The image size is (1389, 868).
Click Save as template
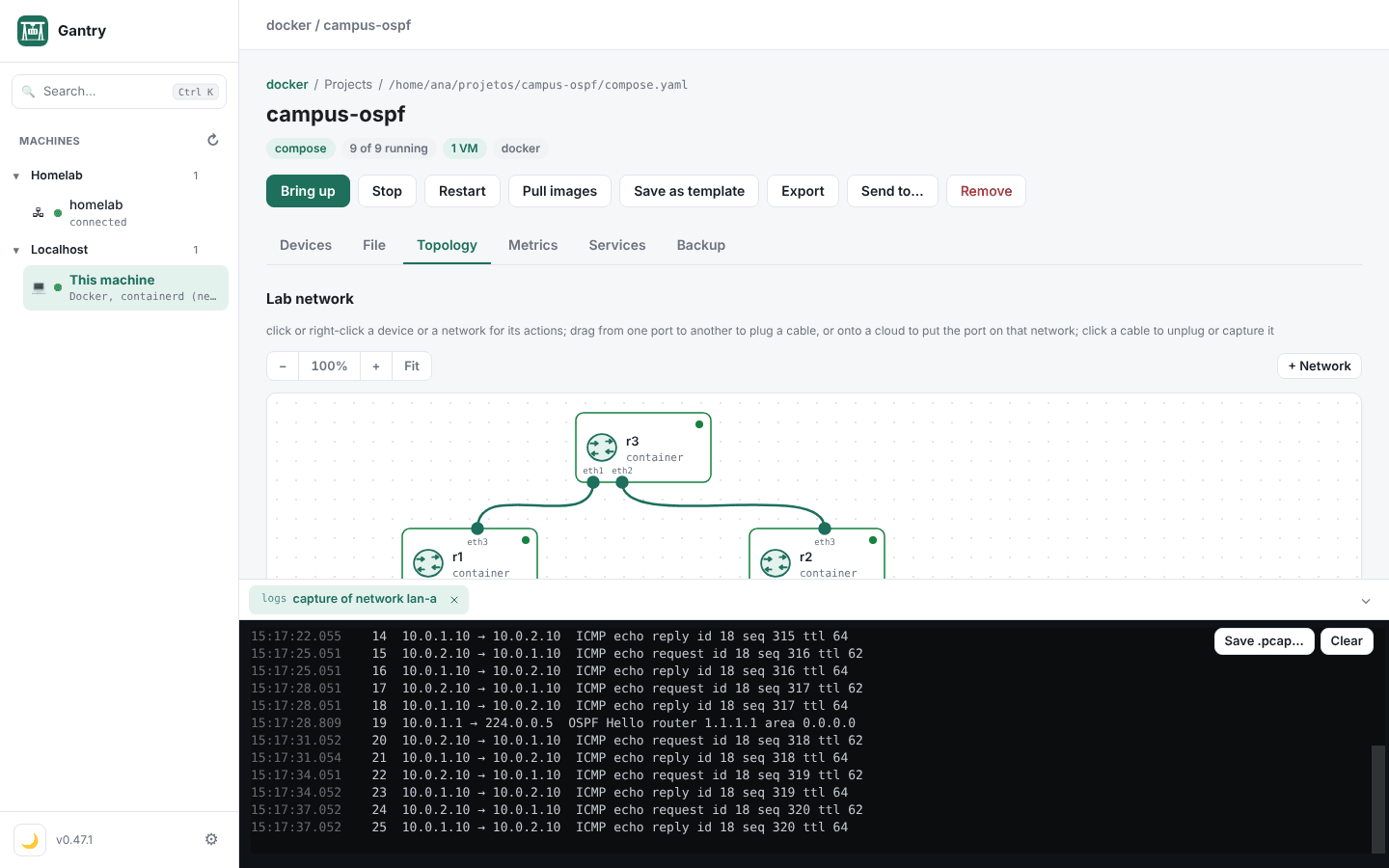point(689,191)
